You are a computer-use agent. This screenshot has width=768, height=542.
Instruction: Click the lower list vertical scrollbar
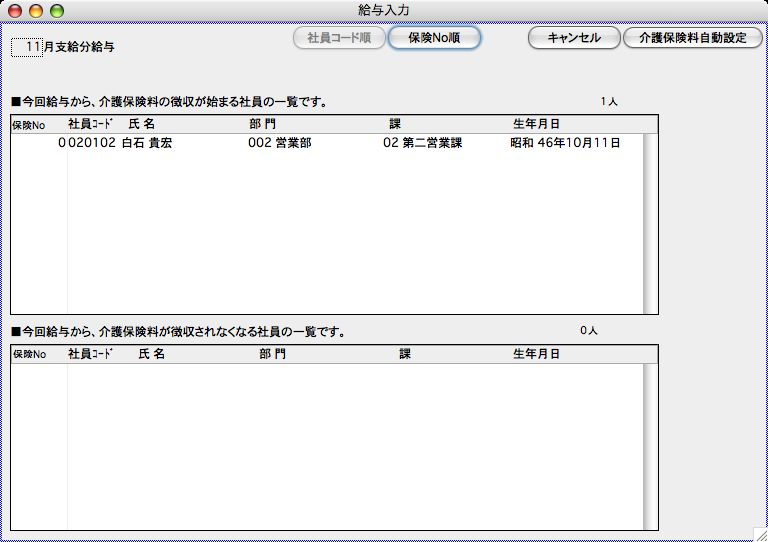point(651,446)
